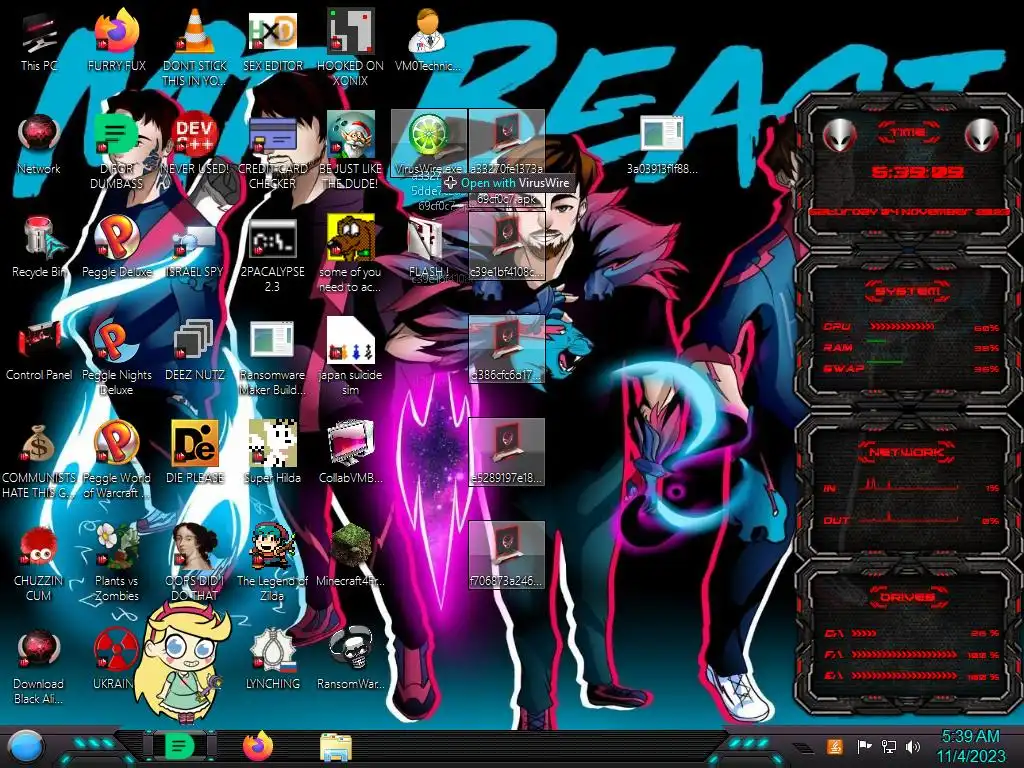Screen dimensions: 1024x768
Task: Select the Peggle World of Warcraft icon
Action: pos(116,461)
